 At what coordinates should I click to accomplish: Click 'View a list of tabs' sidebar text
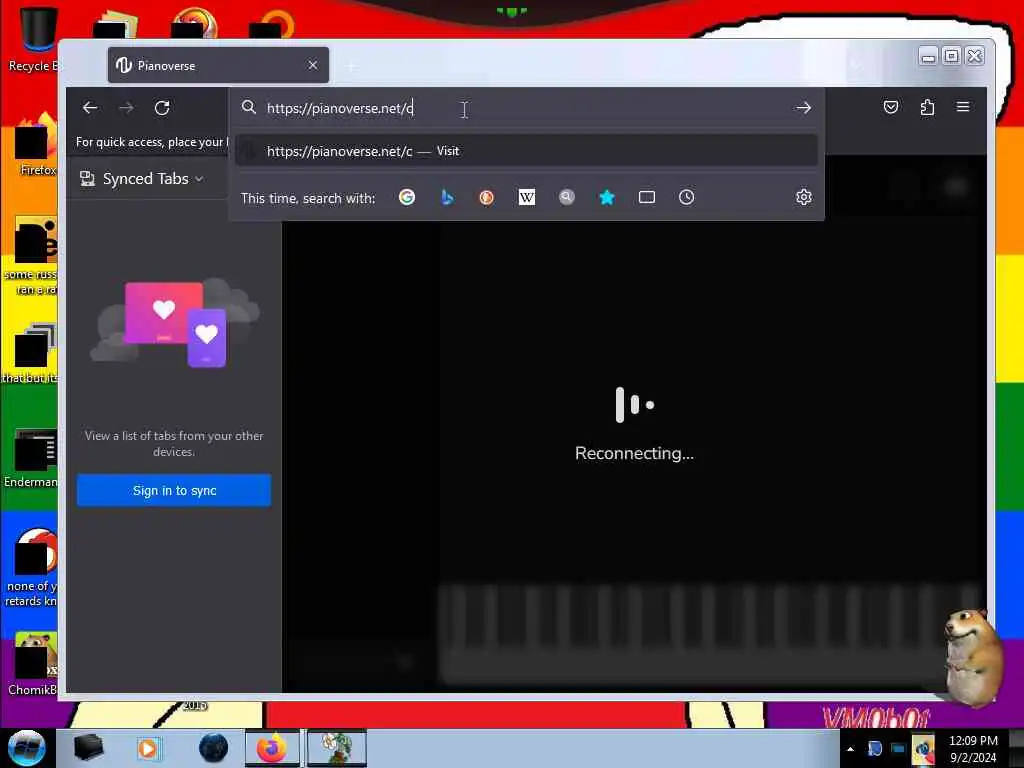point(174,443)
